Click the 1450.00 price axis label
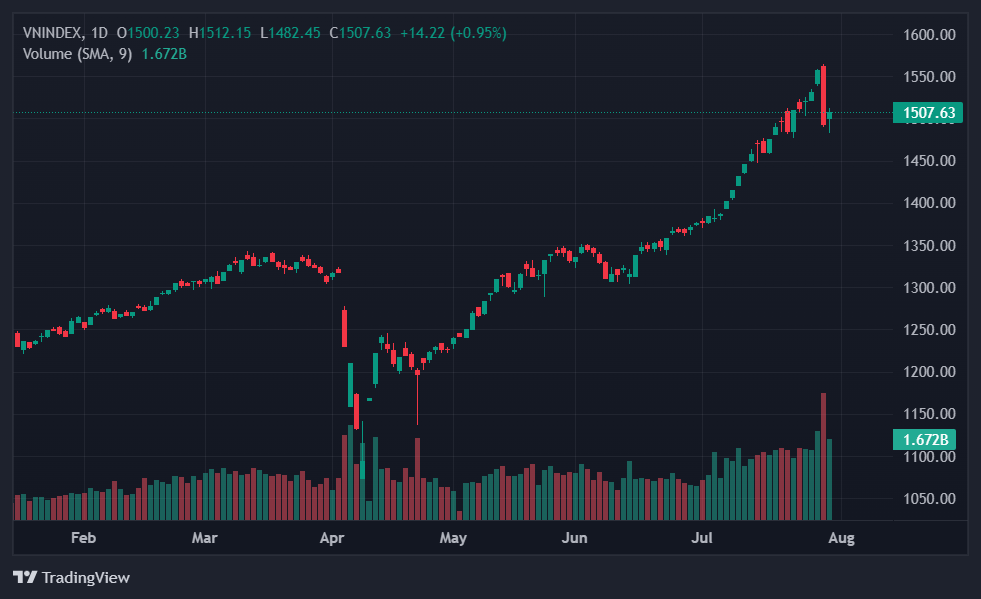 click(929, 161)
